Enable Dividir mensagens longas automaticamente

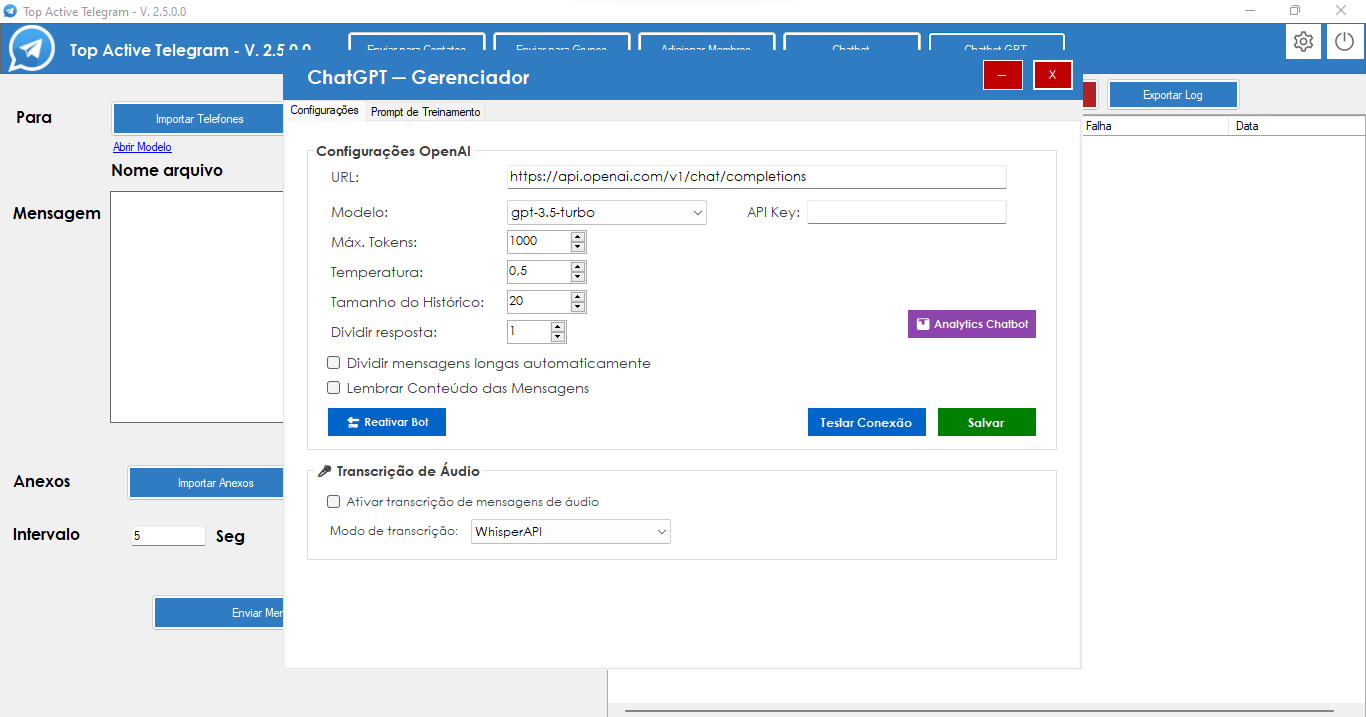pyautogui.click(x=334, y=363)
